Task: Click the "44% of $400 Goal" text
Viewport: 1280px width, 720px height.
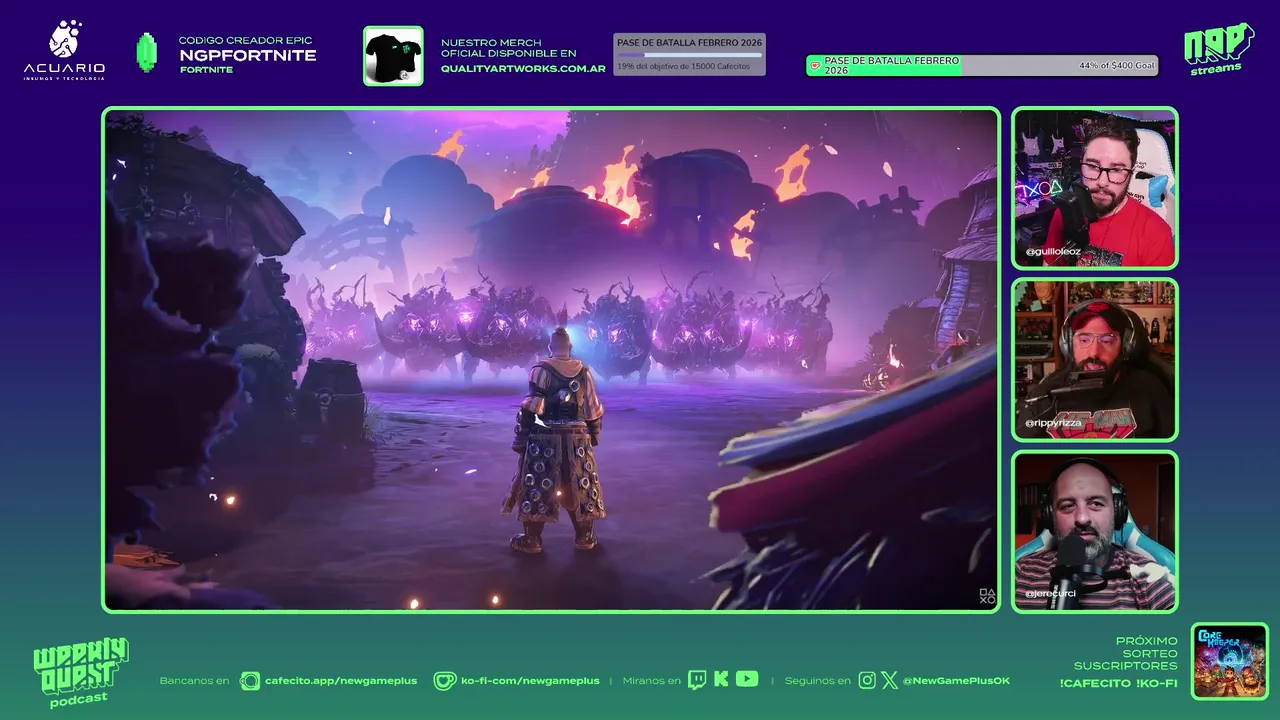Action: click(1117, 65)
